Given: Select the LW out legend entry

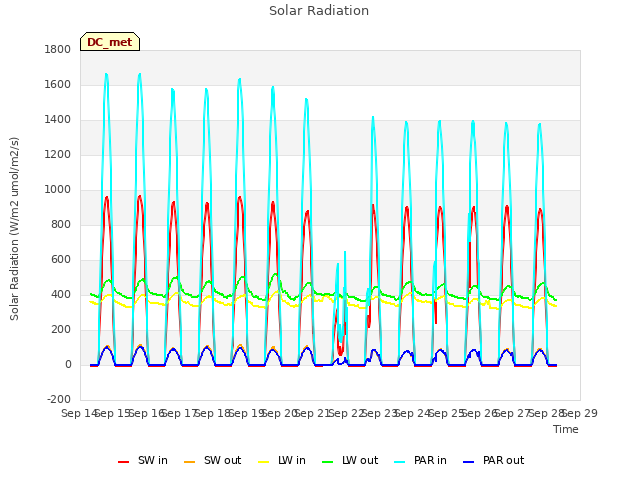Looking at the screenshot, I should click(350, 461).
